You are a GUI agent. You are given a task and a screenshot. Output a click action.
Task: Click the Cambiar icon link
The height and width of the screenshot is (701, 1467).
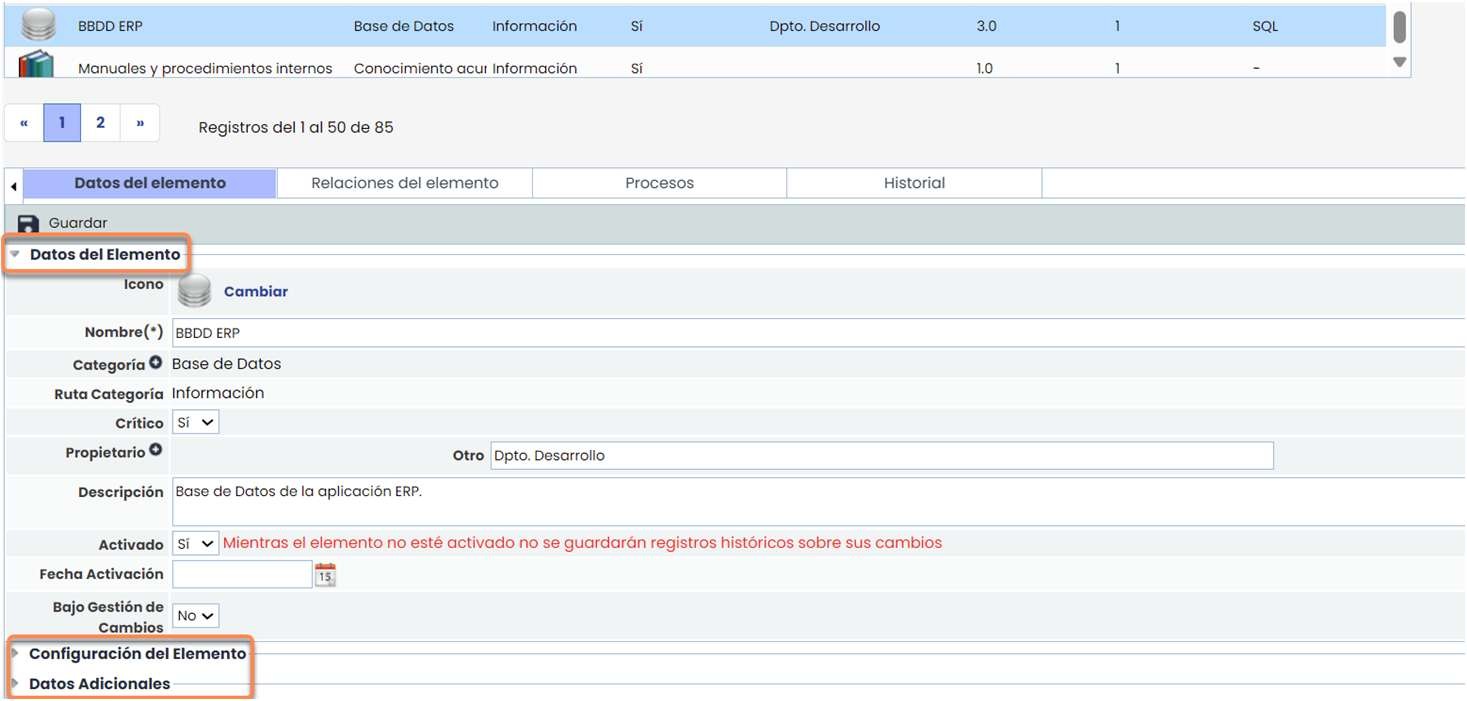(x=256, y=292)
